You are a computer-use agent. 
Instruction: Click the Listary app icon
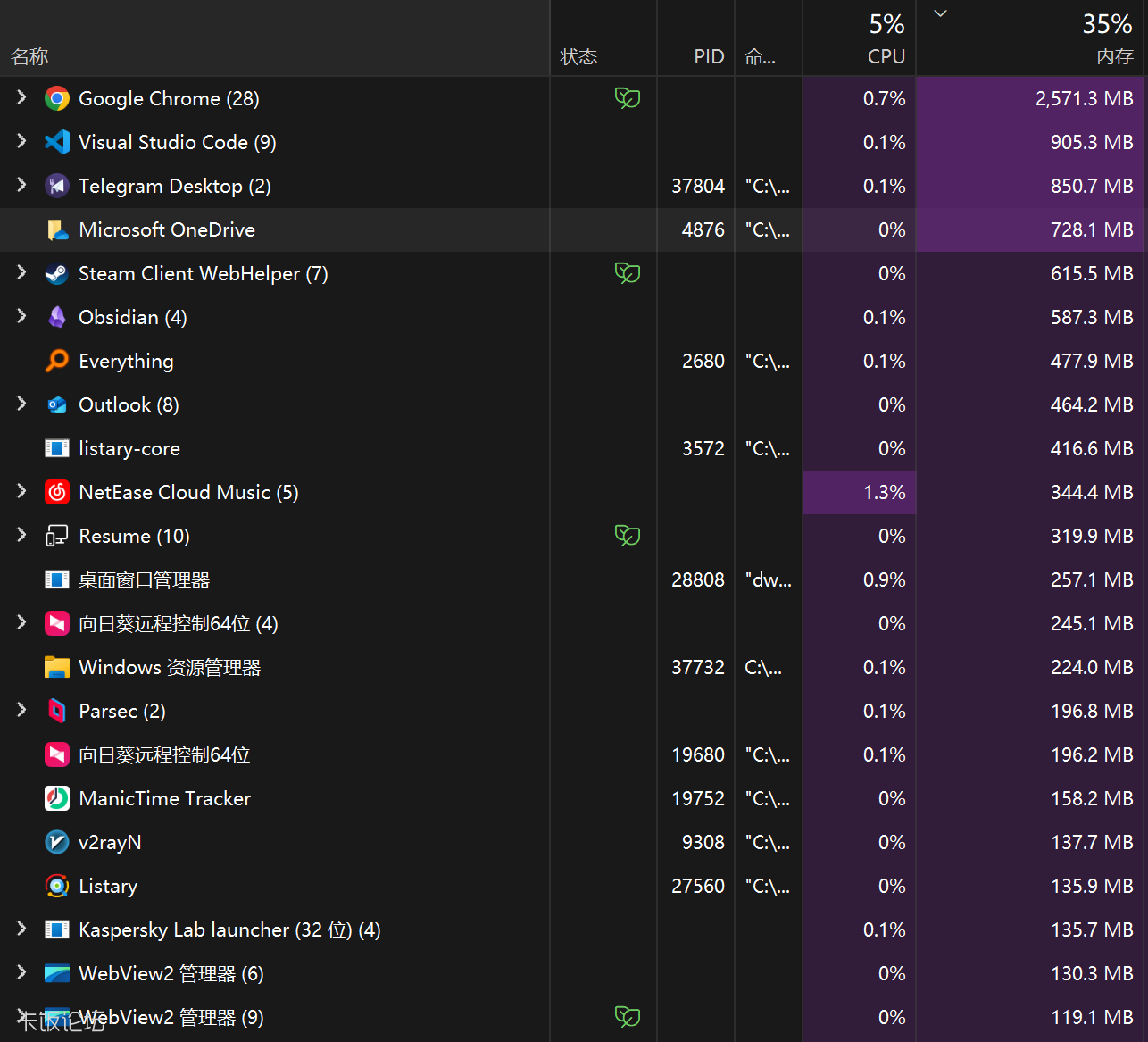57,886
